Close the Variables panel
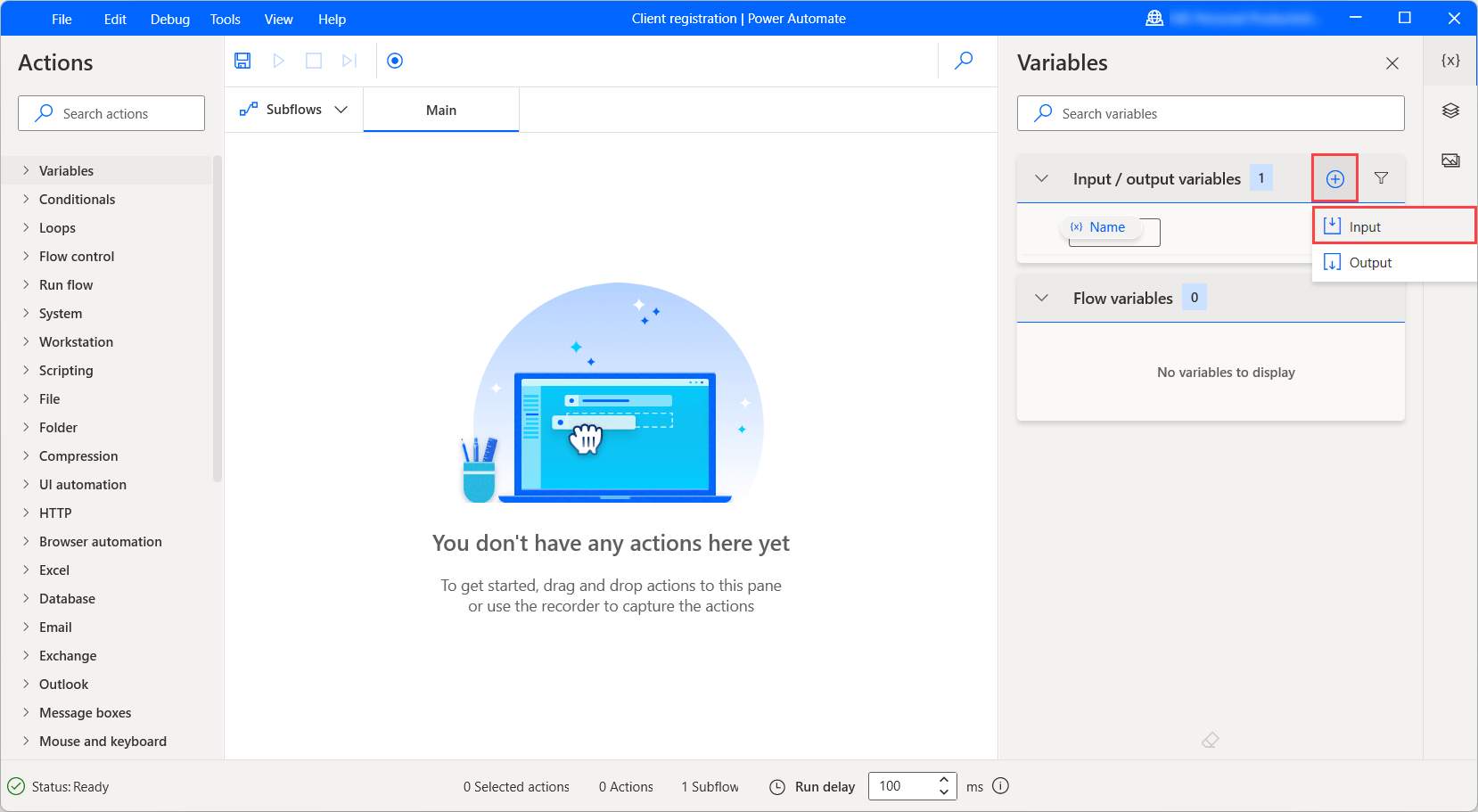1478x812 pixels. pos(1392,62)
